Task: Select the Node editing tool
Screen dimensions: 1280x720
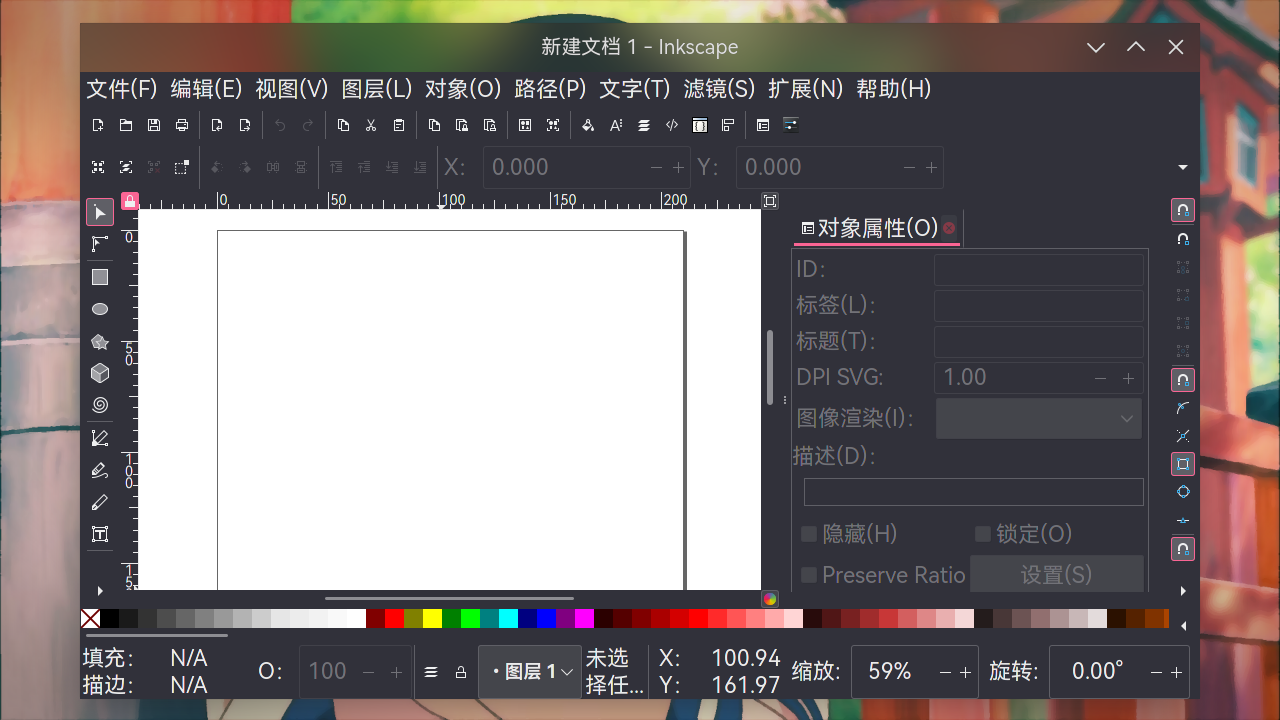Action: click(x=99, y=244)
